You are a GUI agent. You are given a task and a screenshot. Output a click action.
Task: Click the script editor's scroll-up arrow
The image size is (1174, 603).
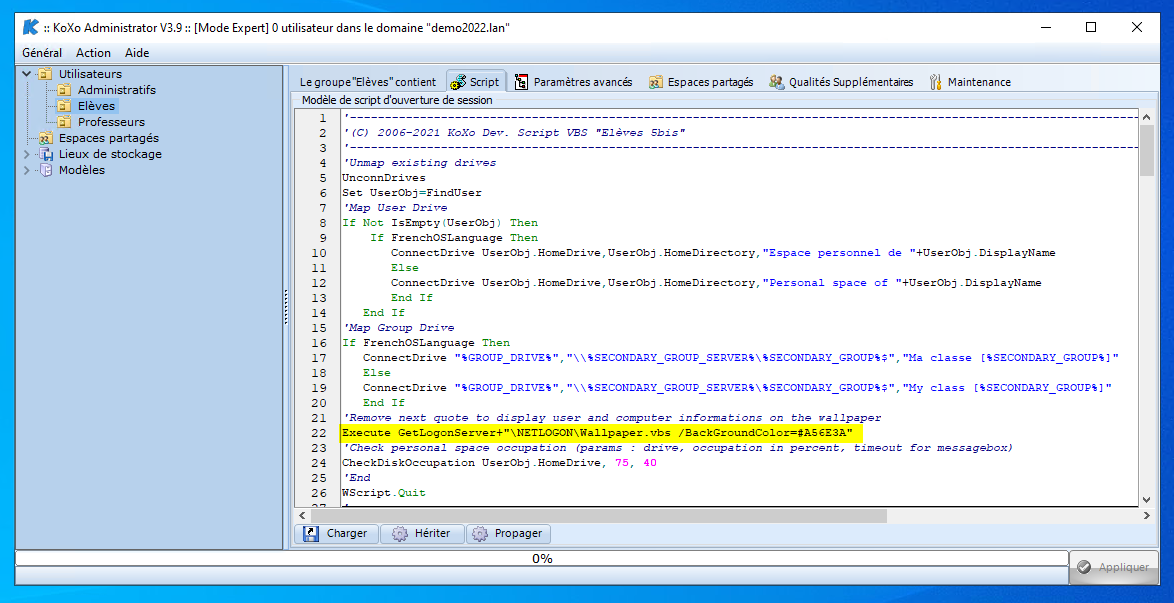pos(1146,117)
